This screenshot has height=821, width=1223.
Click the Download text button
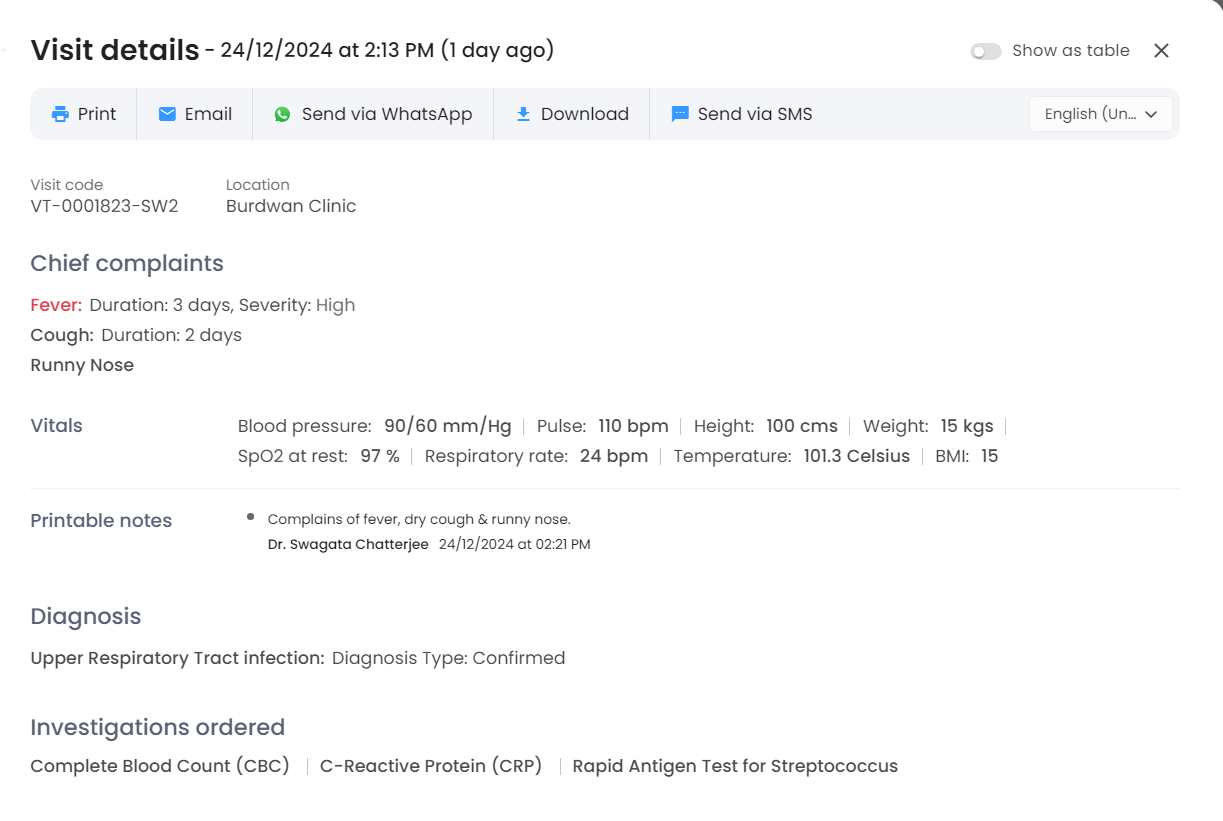pos(584,114)
